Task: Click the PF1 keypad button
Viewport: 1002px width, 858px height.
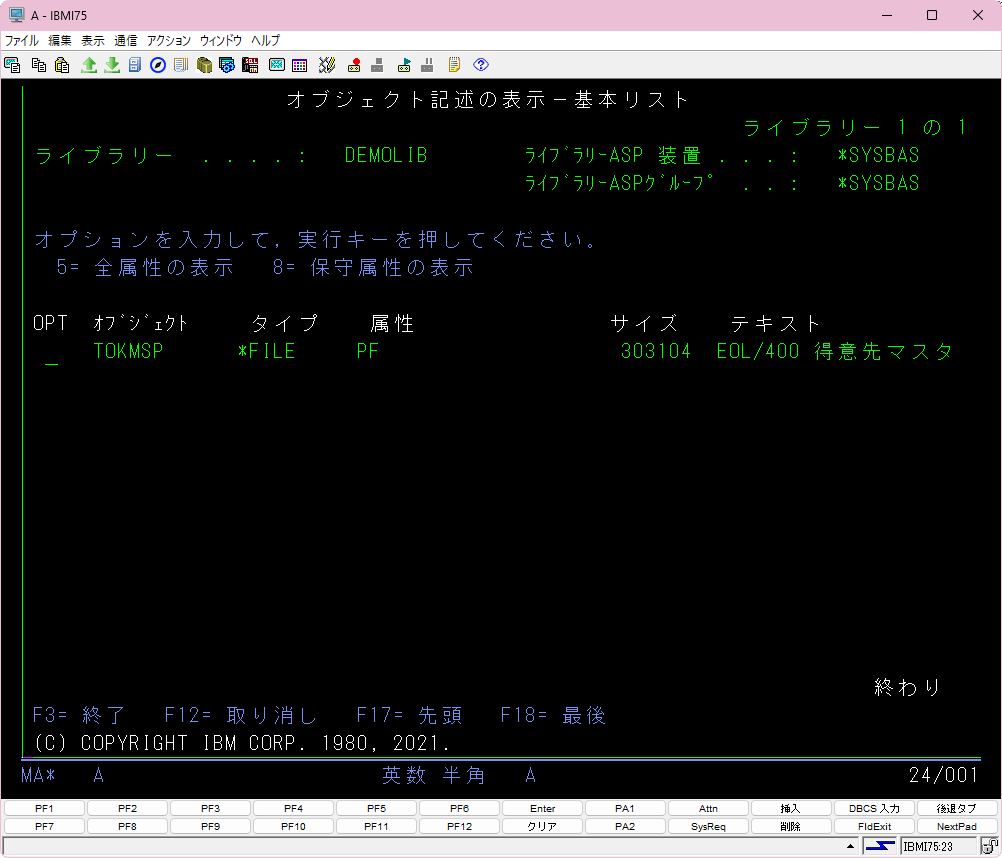Action: (x=44, y=808)
